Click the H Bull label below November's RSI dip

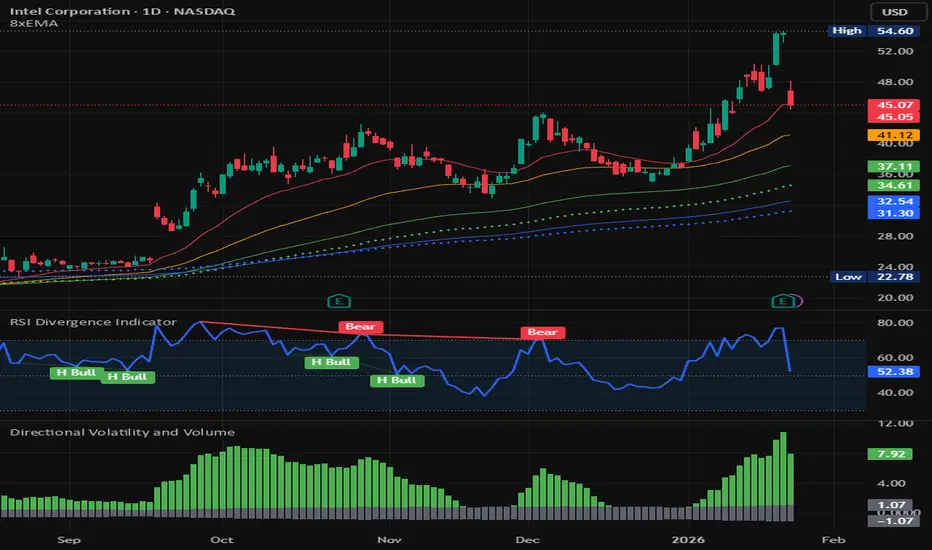(397, 381)
